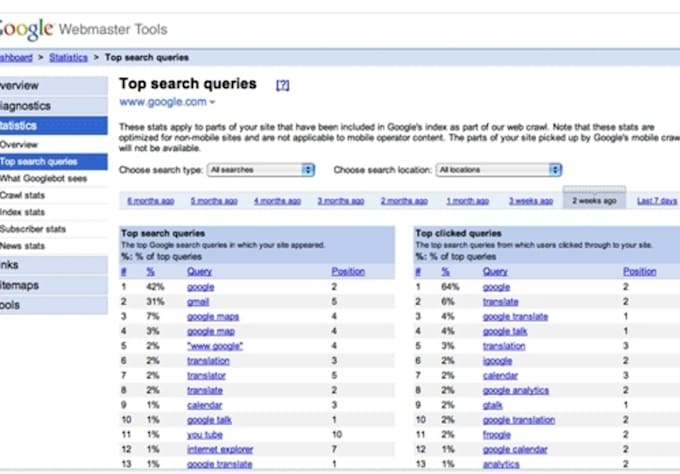Image resolution: width=680 pixels, height=474 pixels.
Task: Go to Dashboard breadcrumb link
Action: pyautogui.click(x=16, y=57)
